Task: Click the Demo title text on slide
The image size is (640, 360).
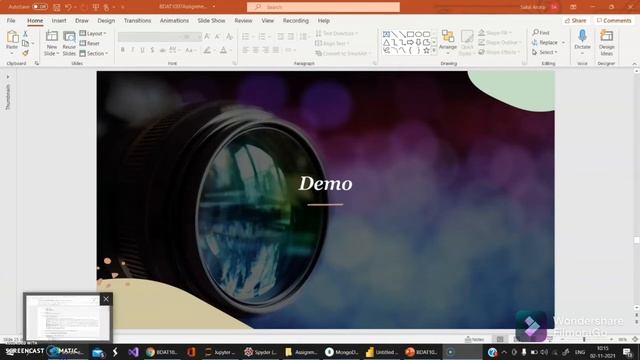Action: pyautogui.click(x=325, y=184)
